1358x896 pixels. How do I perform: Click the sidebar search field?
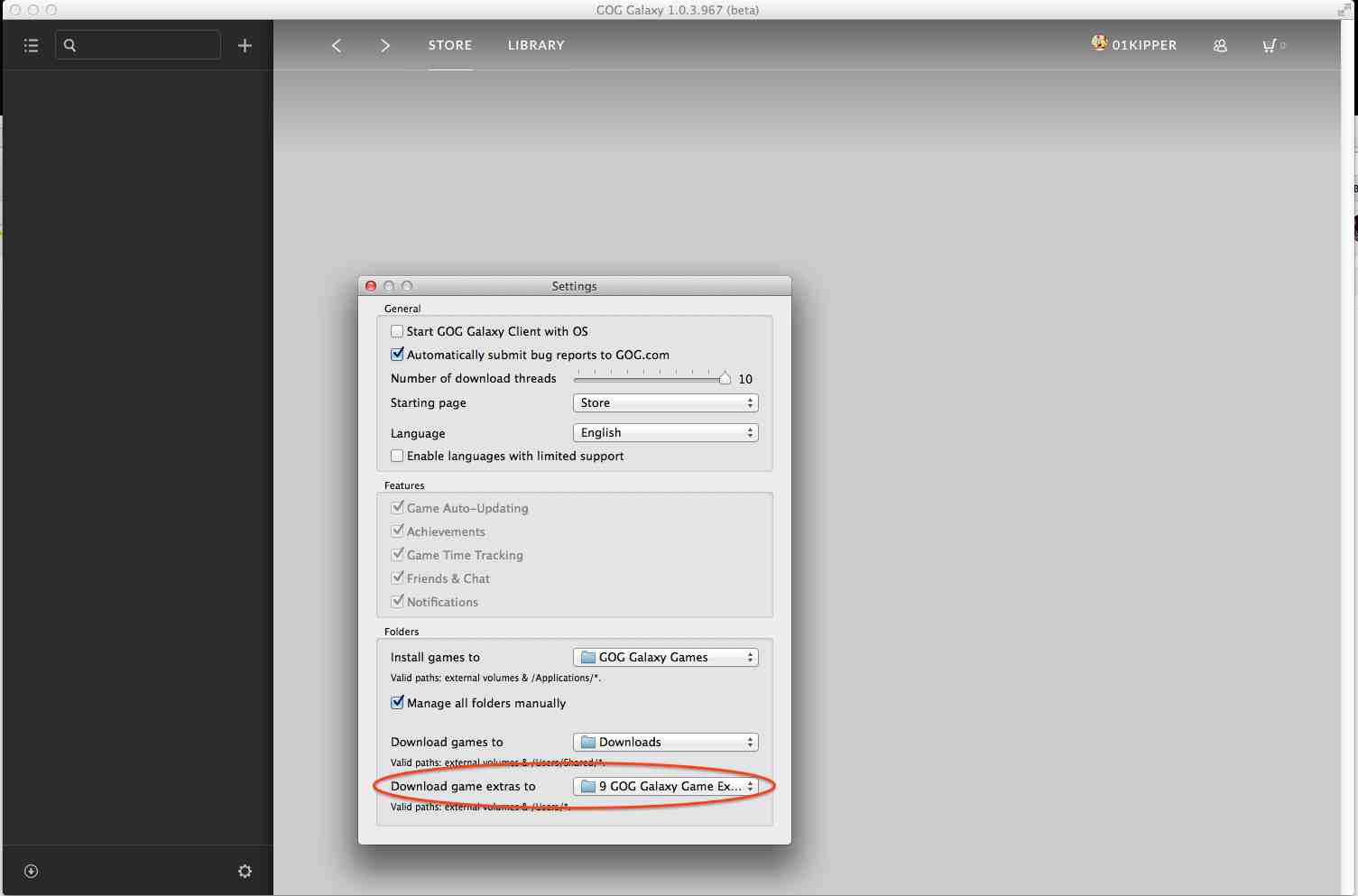[x=138, y=45]
